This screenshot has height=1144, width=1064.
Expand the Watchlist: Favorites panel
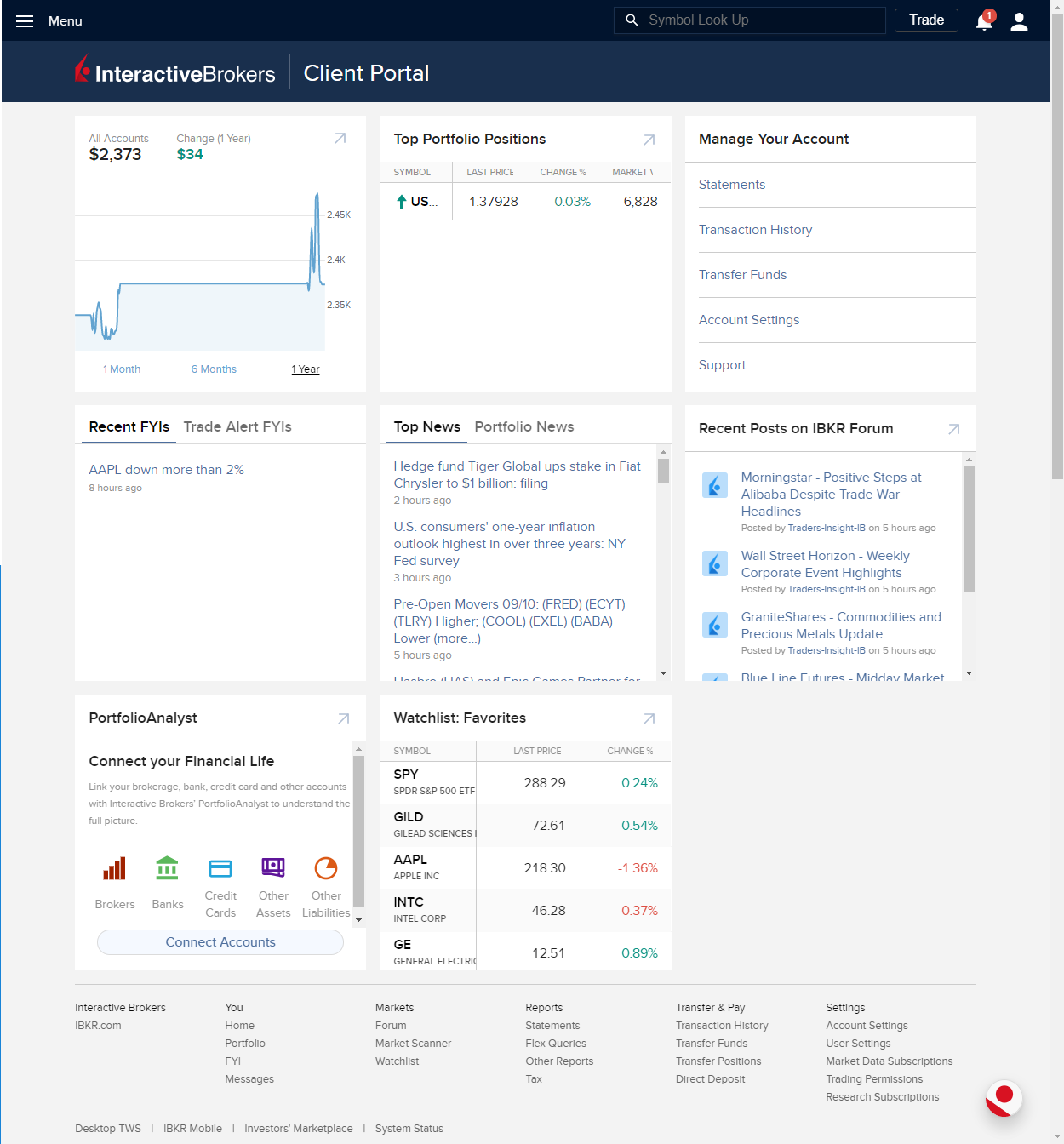pyautogui.click(x=649, y=718)
